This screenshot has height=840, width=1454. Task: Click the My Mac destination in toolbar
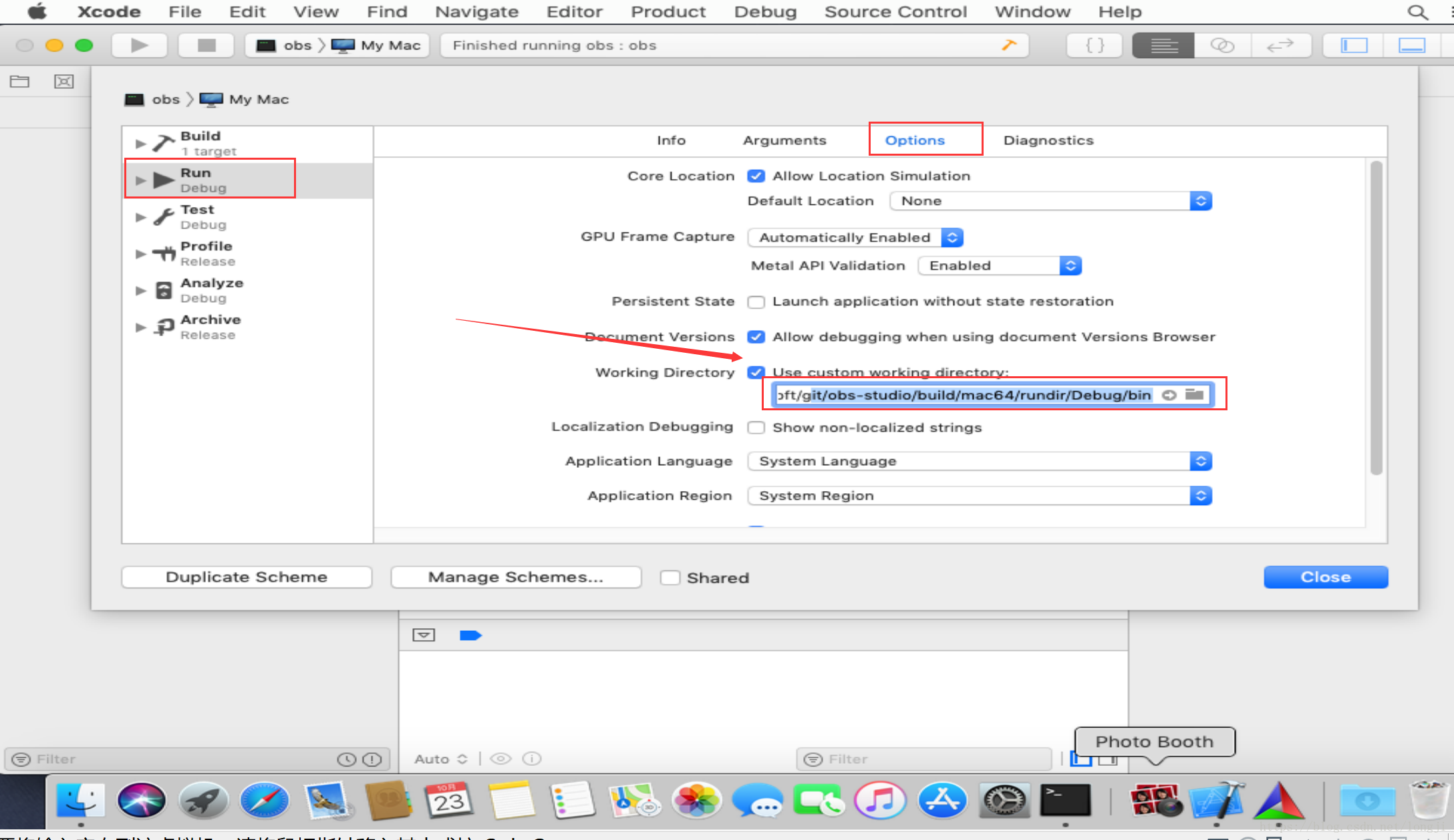click(x=377, y=45)
